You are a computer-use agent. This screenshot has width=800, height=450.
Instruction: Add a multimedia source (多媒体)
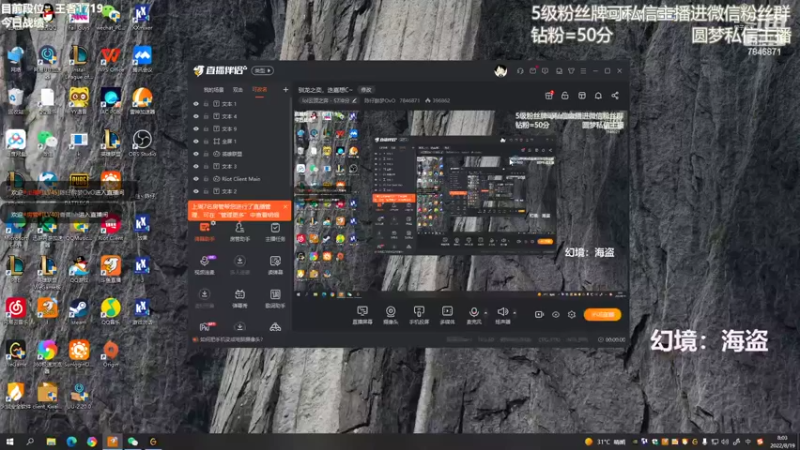click(447, 315)
